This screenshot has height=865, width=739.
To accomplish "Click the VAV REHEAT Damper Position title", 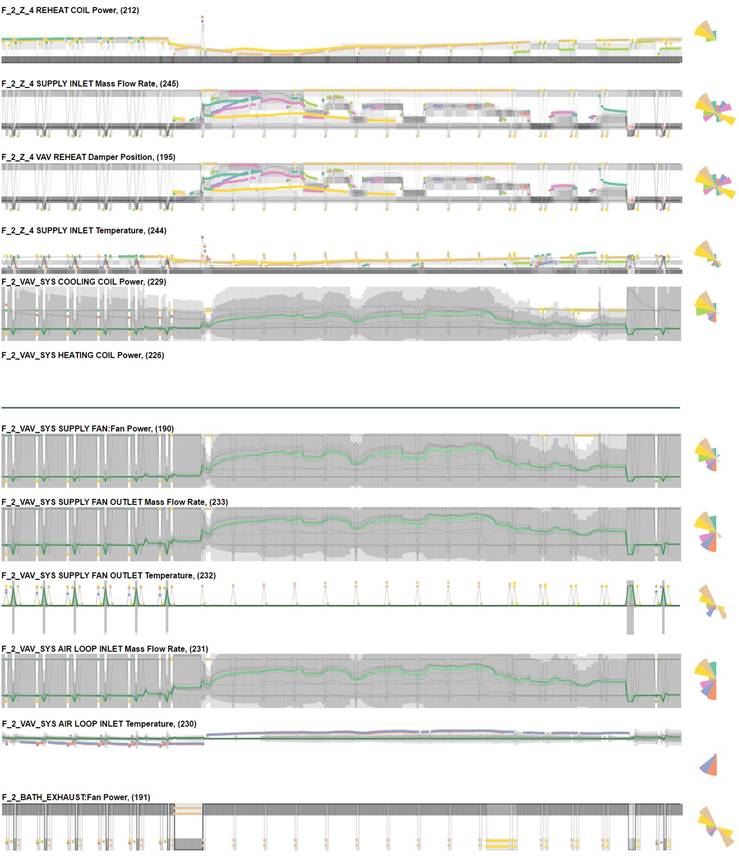I will point(99,157).
